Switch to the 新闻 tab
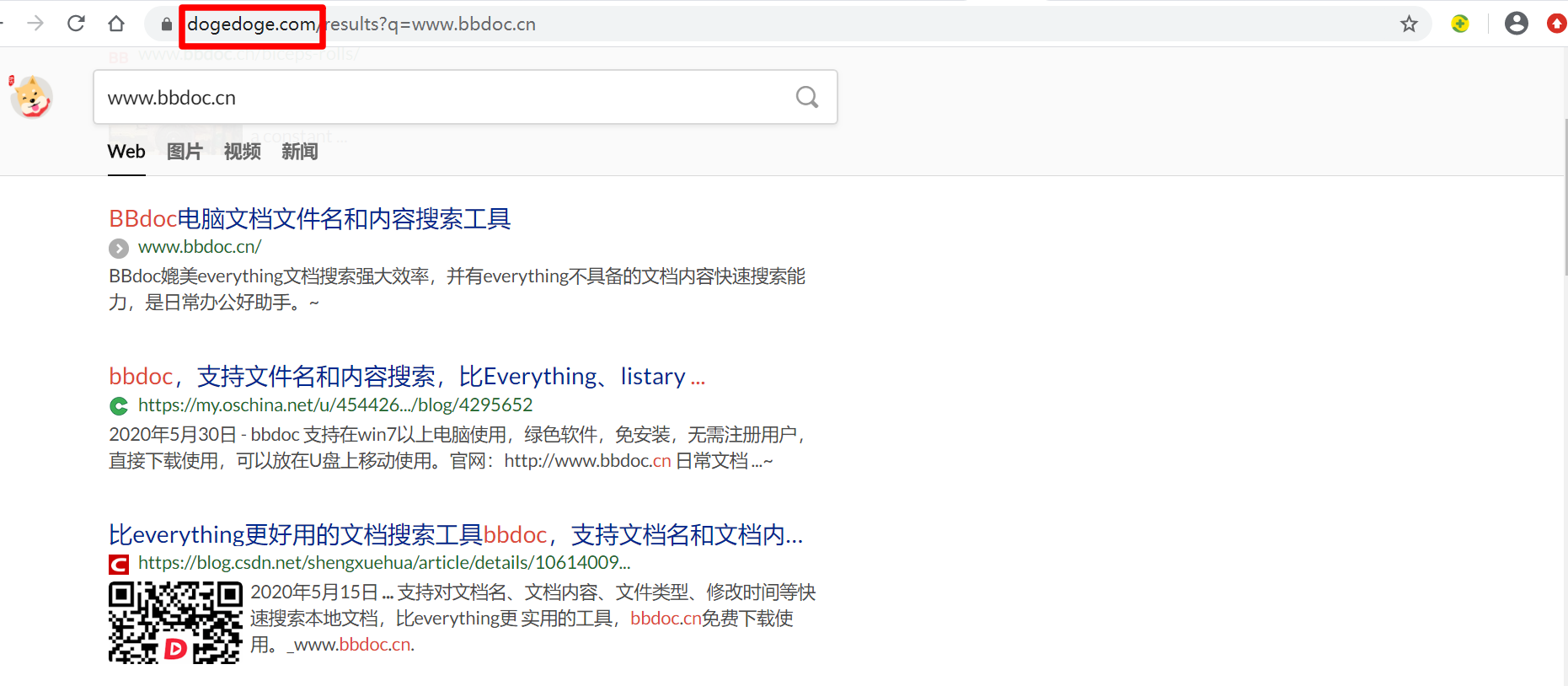Image resolution: width=1568 pixels, height=686 pixels. click(300, 152)
